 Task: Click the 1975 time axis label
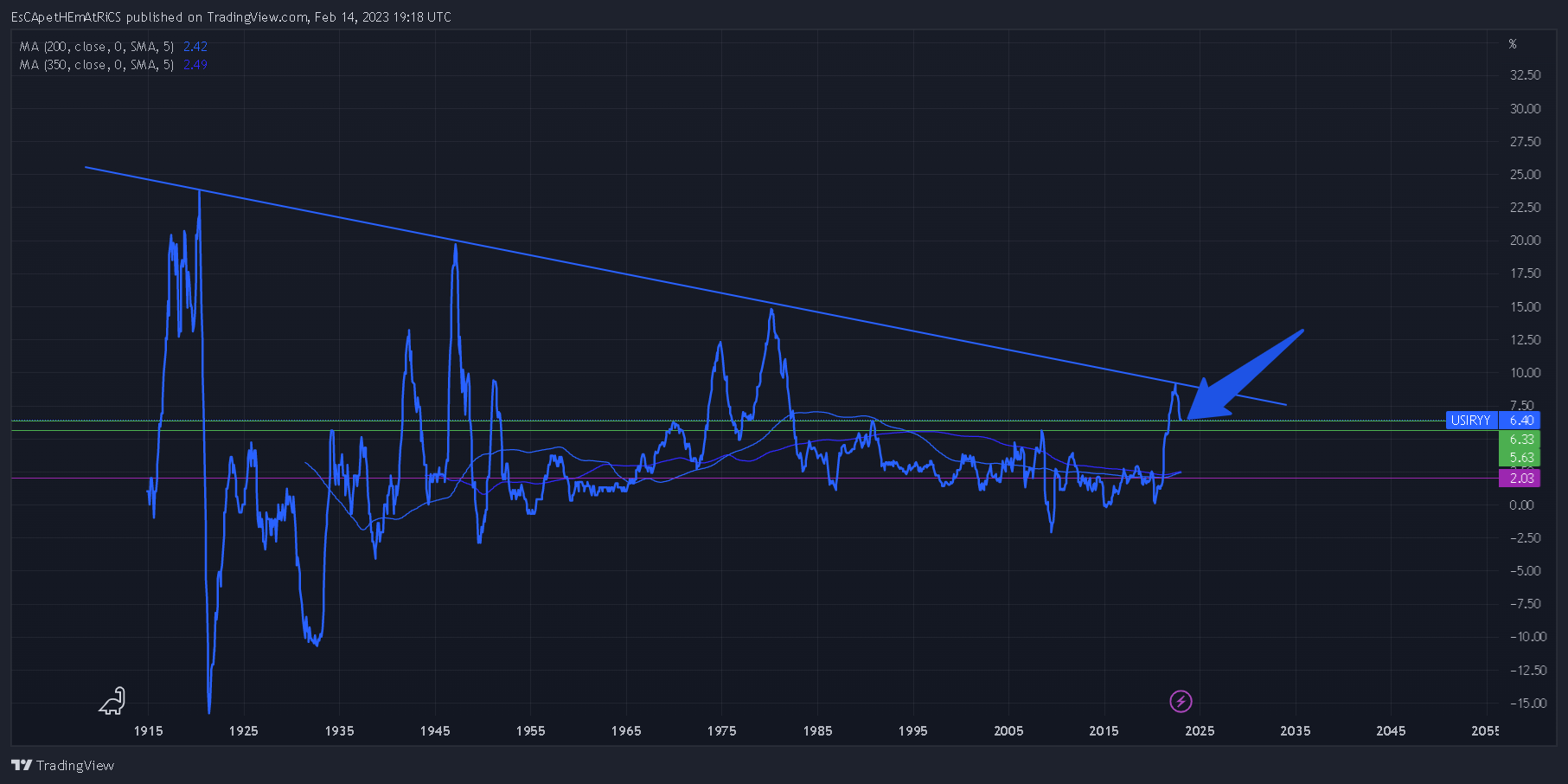pyautogui.click(x=721, y=730)
